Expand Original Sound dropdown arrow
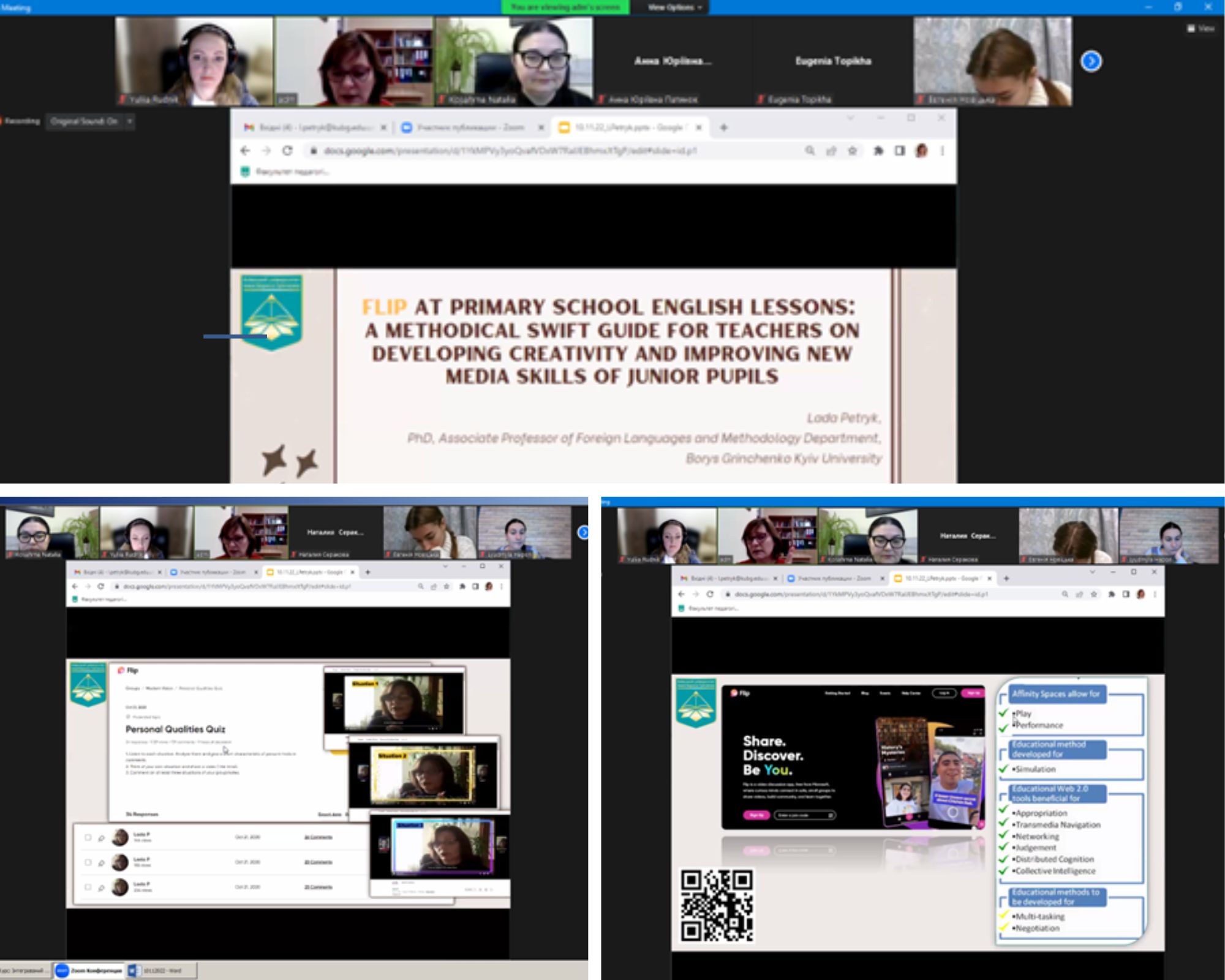This screenshot has width=1225, height=980. pyautogui.click(x=129, y=121)
